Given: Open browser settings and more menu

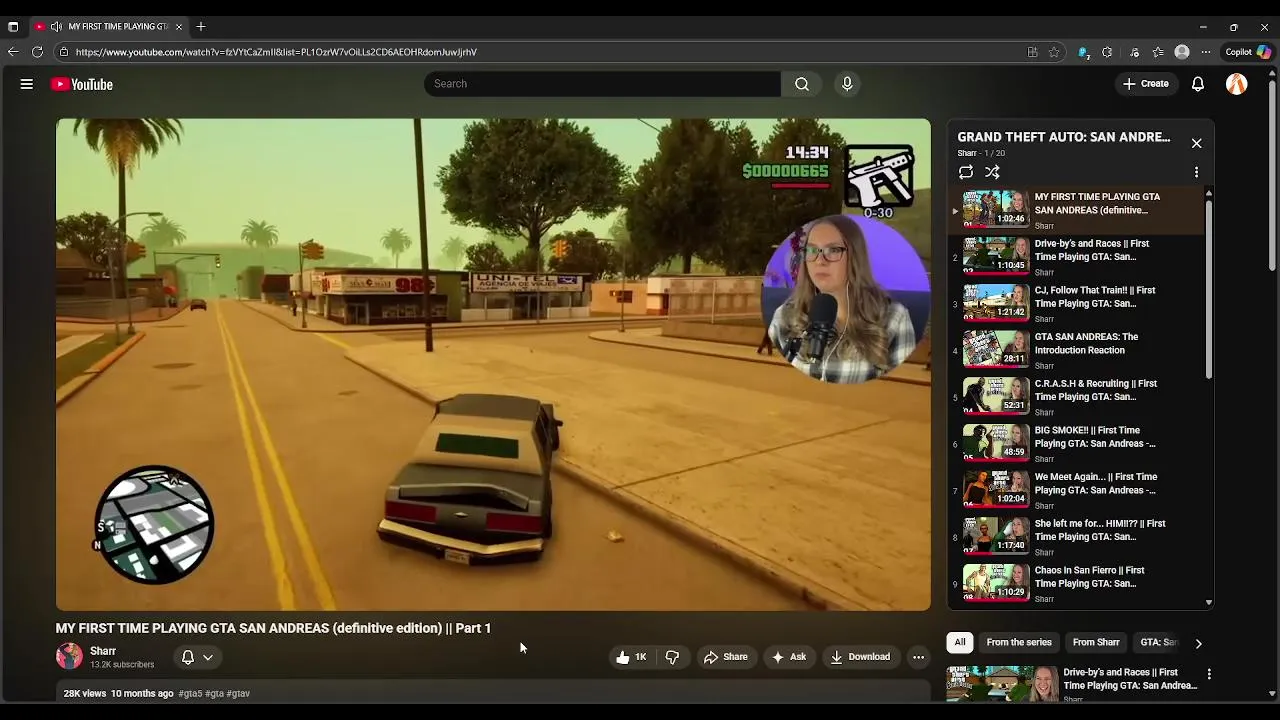Looking at the screenshot, I should point(1206,52).
